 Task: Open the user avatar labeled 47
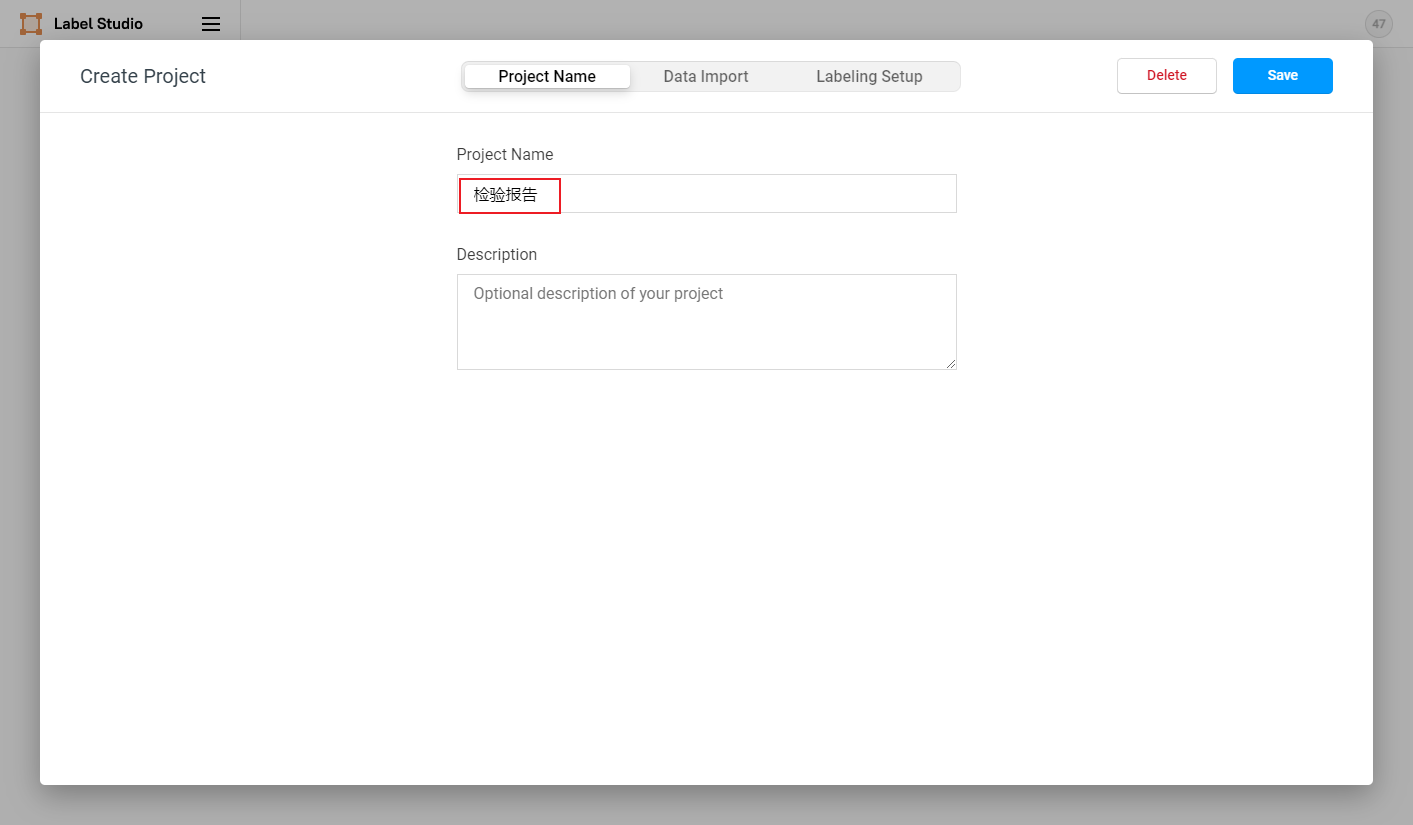(x=1379, y=24)
